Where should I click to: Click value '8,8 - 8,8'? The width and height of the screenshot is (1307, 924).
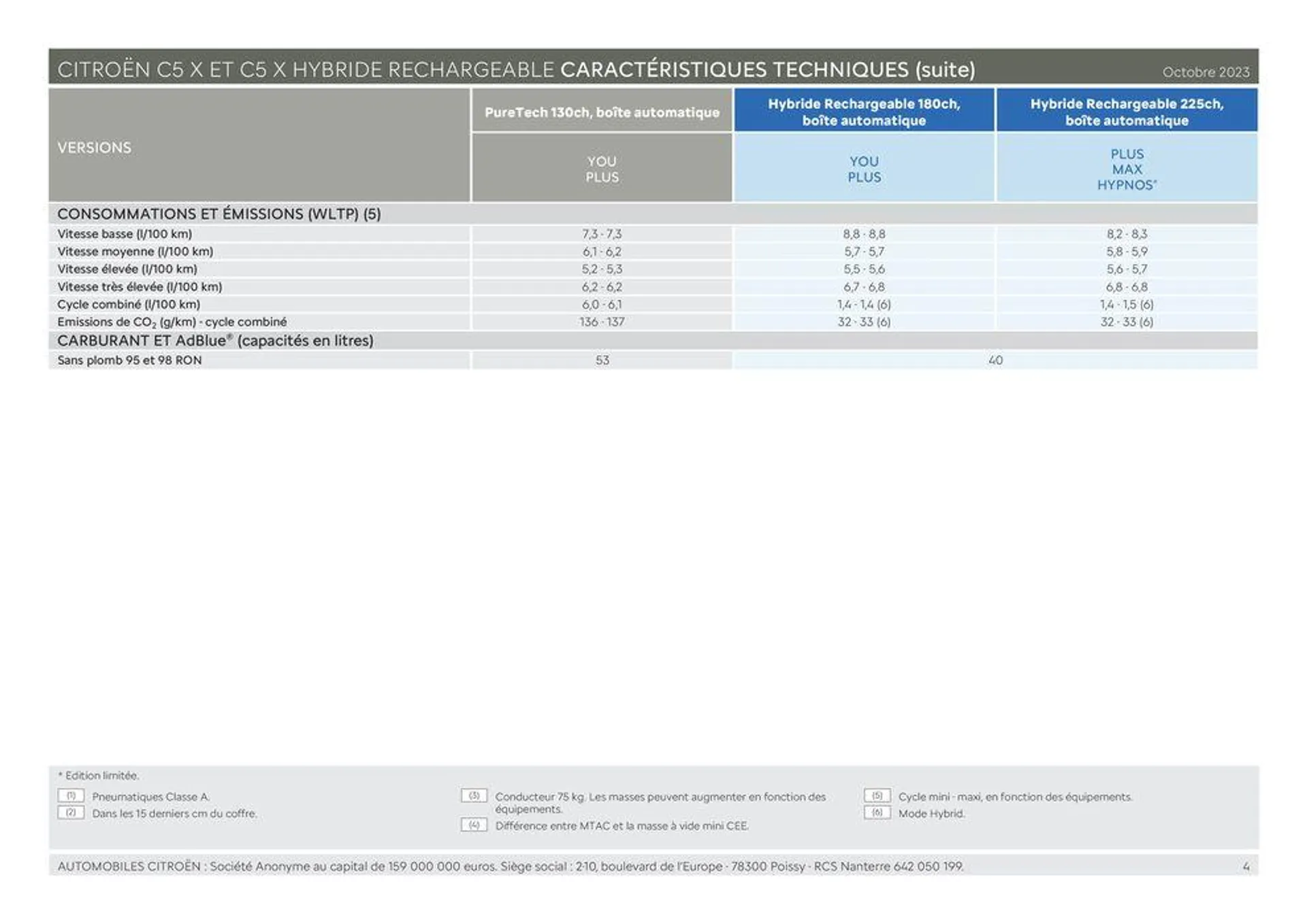point(864,234)
